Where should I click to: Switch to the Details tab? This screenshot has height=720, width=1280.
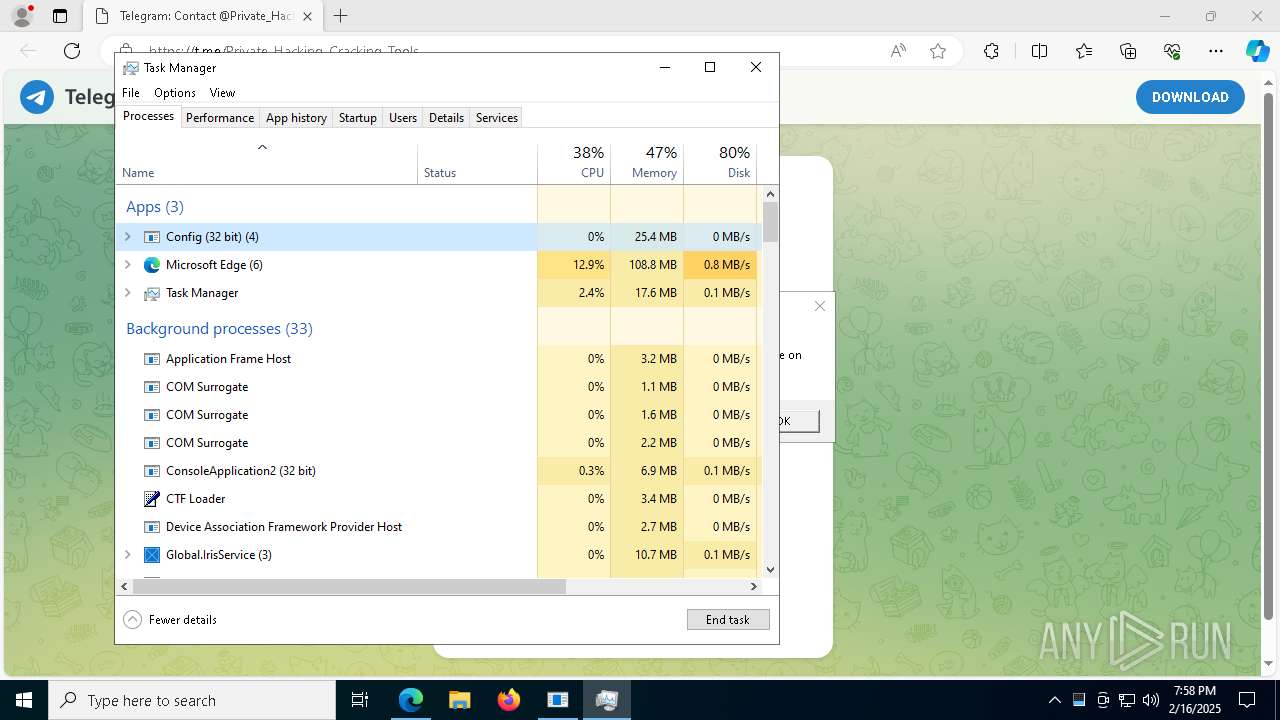click(x=446, y=118)
